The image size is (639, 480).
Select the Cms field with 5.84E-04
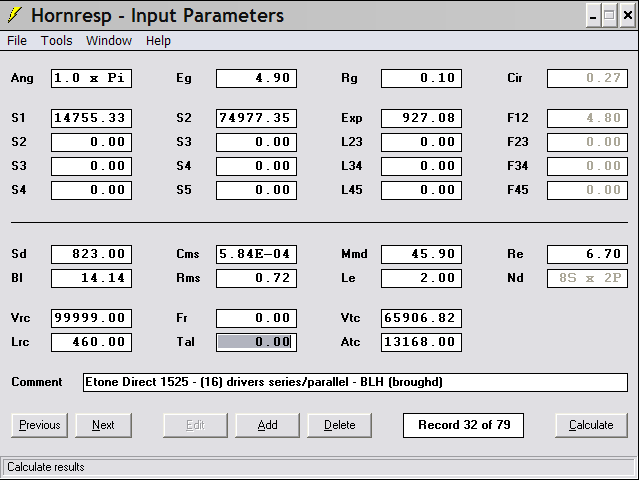coord(256,254)
